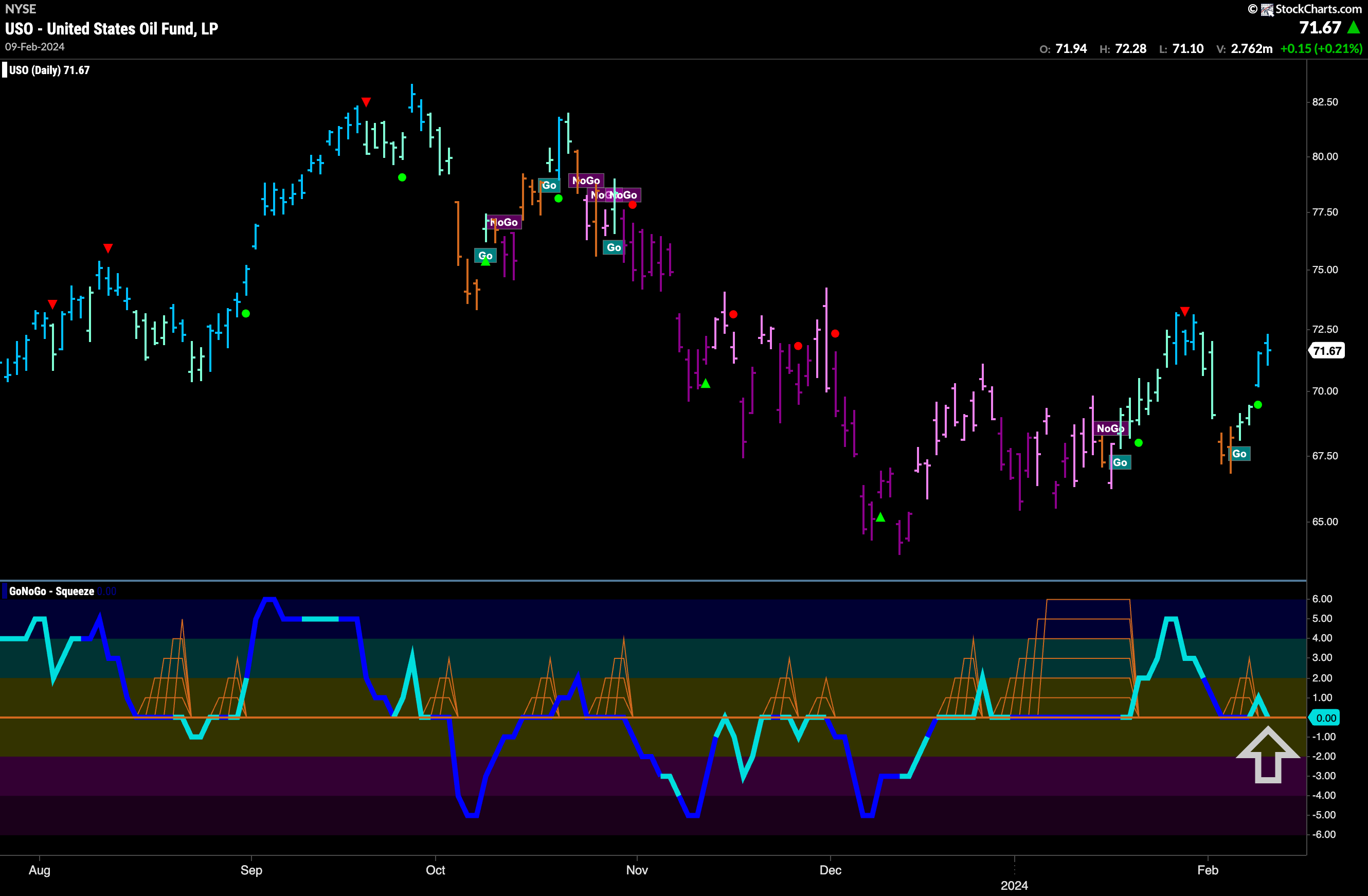Click the 'Go' flag below late-October bars
Viewport: 1368px width, 896px height.
614,247
